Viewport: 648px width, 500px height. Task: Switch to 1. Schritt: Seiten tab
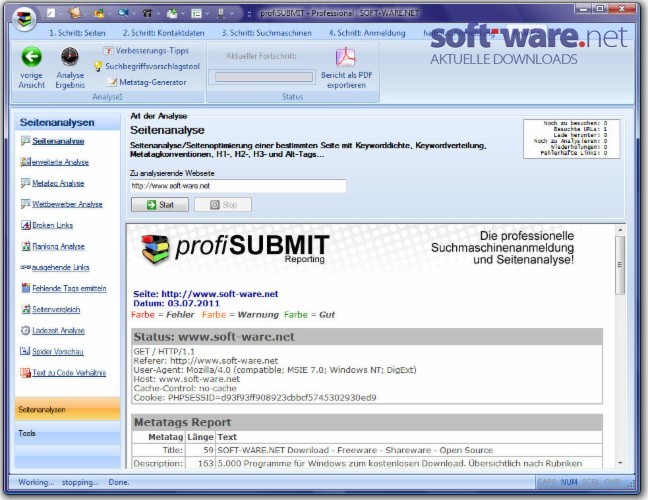pos(77,33)
